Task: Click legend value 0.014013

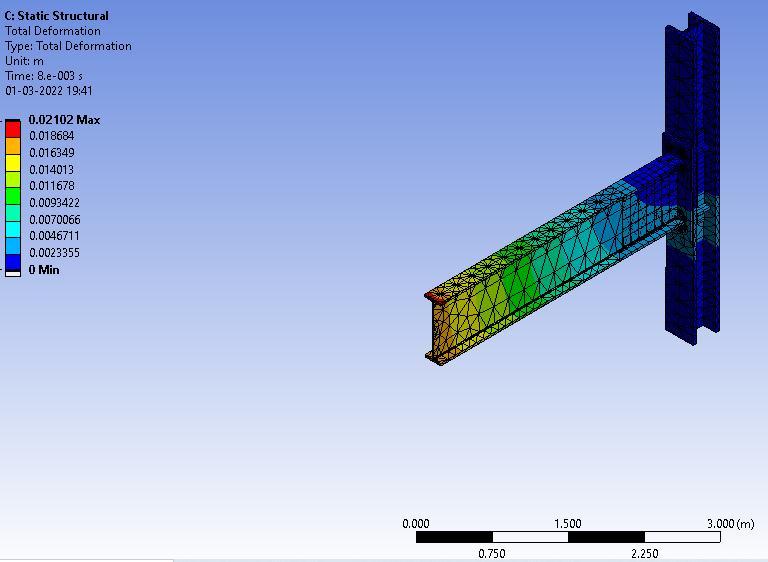Action: pyautogui.click(x=51, y=170)
